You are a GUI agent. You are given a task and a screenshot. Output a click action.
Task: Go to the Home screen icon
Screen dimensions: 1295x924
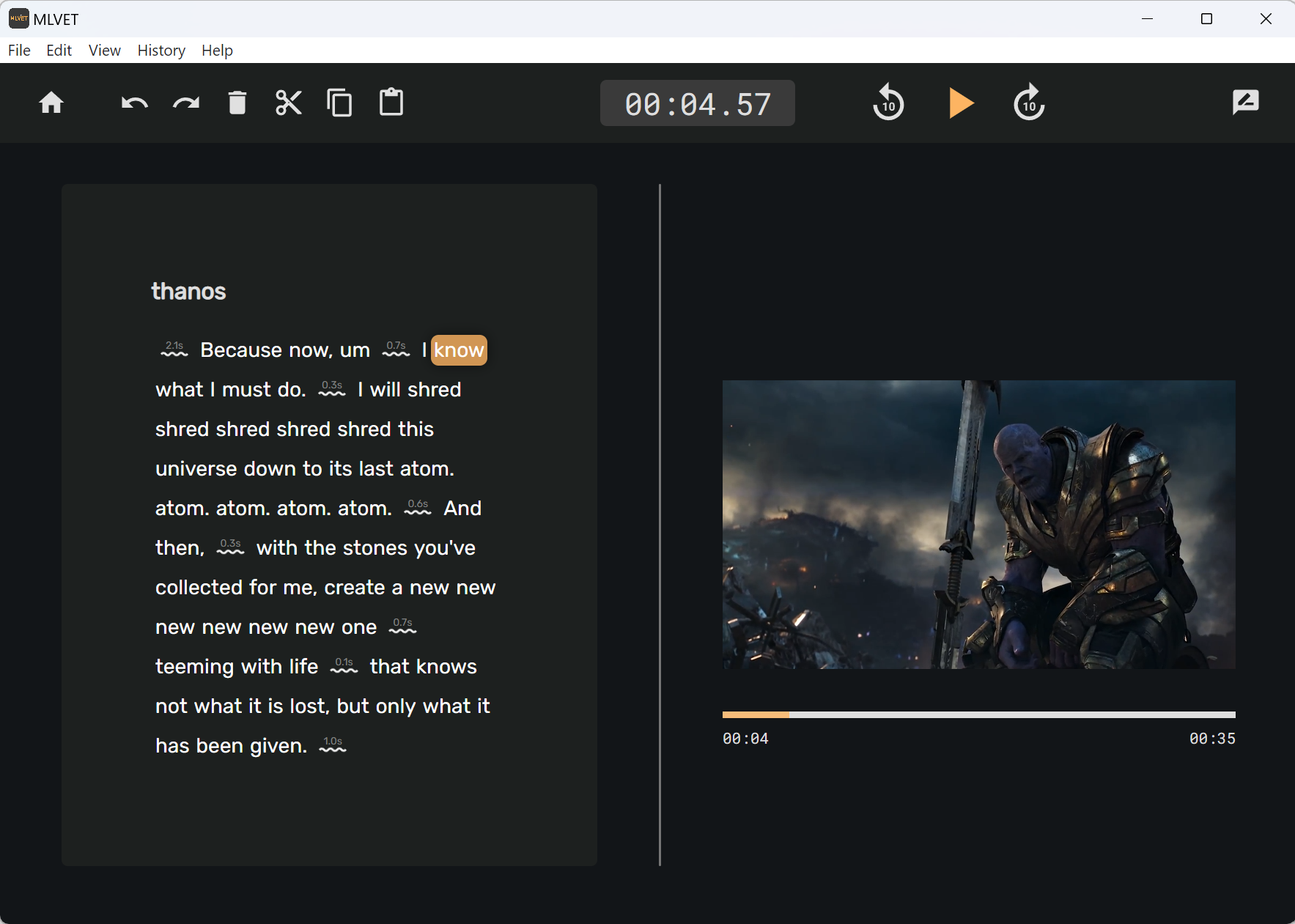tap(51, 103)
